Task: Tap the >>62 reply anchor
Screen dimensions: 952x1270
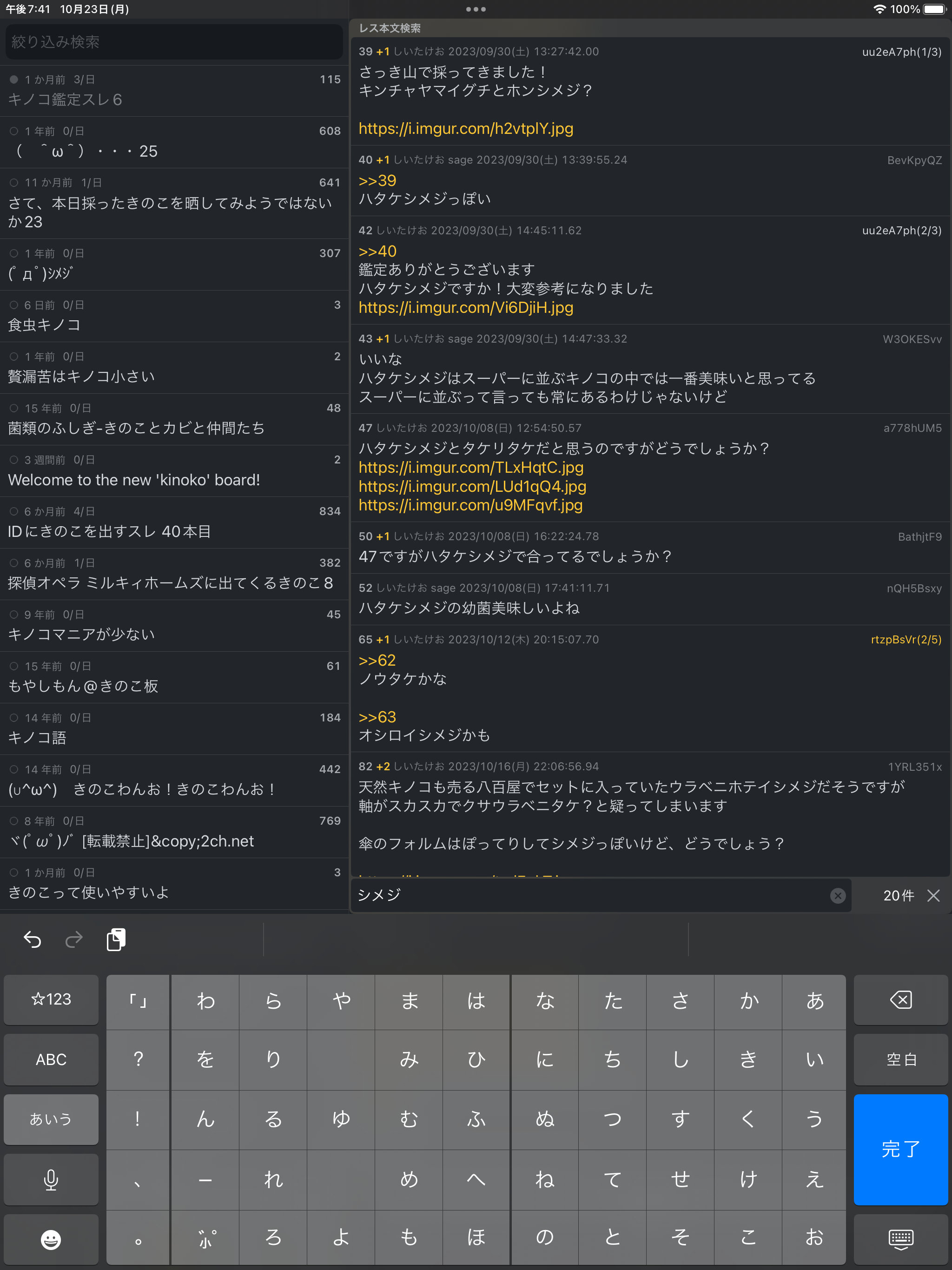Action: [x=377, y=660]
